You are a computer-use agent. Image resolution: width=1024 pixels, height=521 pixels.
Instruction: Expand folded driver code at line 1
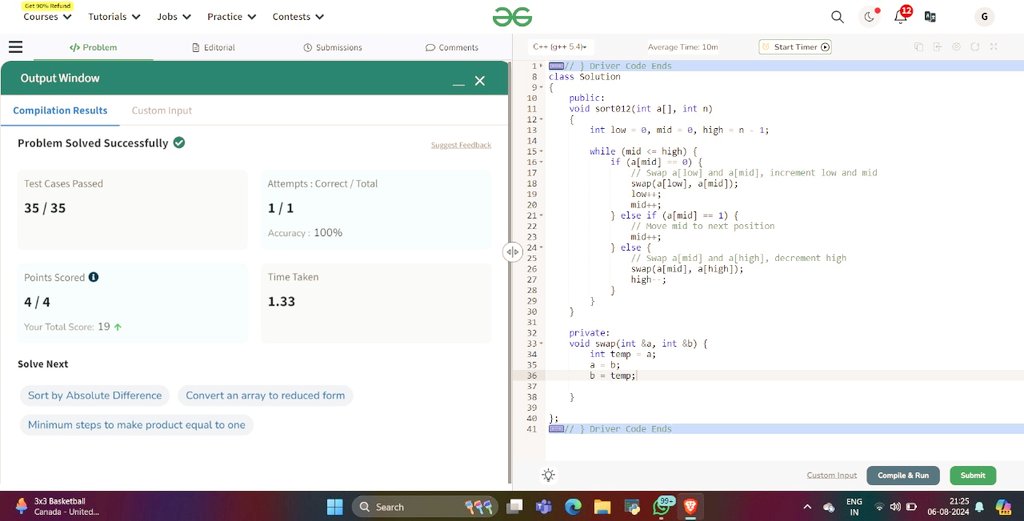(x=541, y=66)
